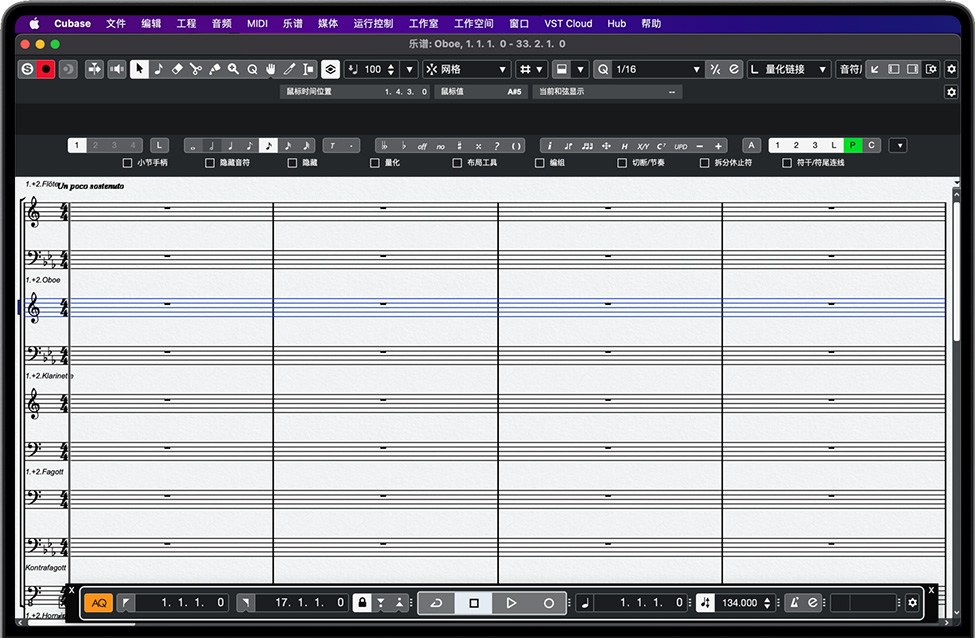
Task: Check the 拆分休止符 checkbox
Action: tap(705, 162)
